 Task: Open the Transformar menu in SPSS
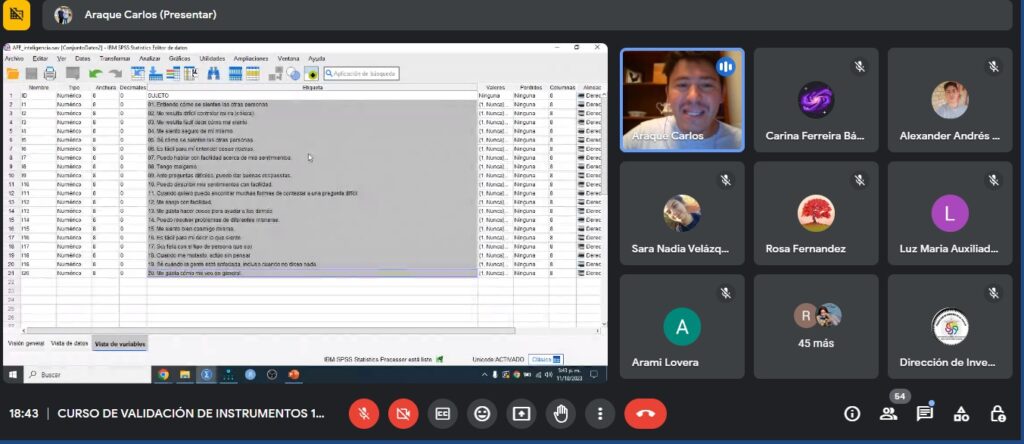tap(114, 59)
